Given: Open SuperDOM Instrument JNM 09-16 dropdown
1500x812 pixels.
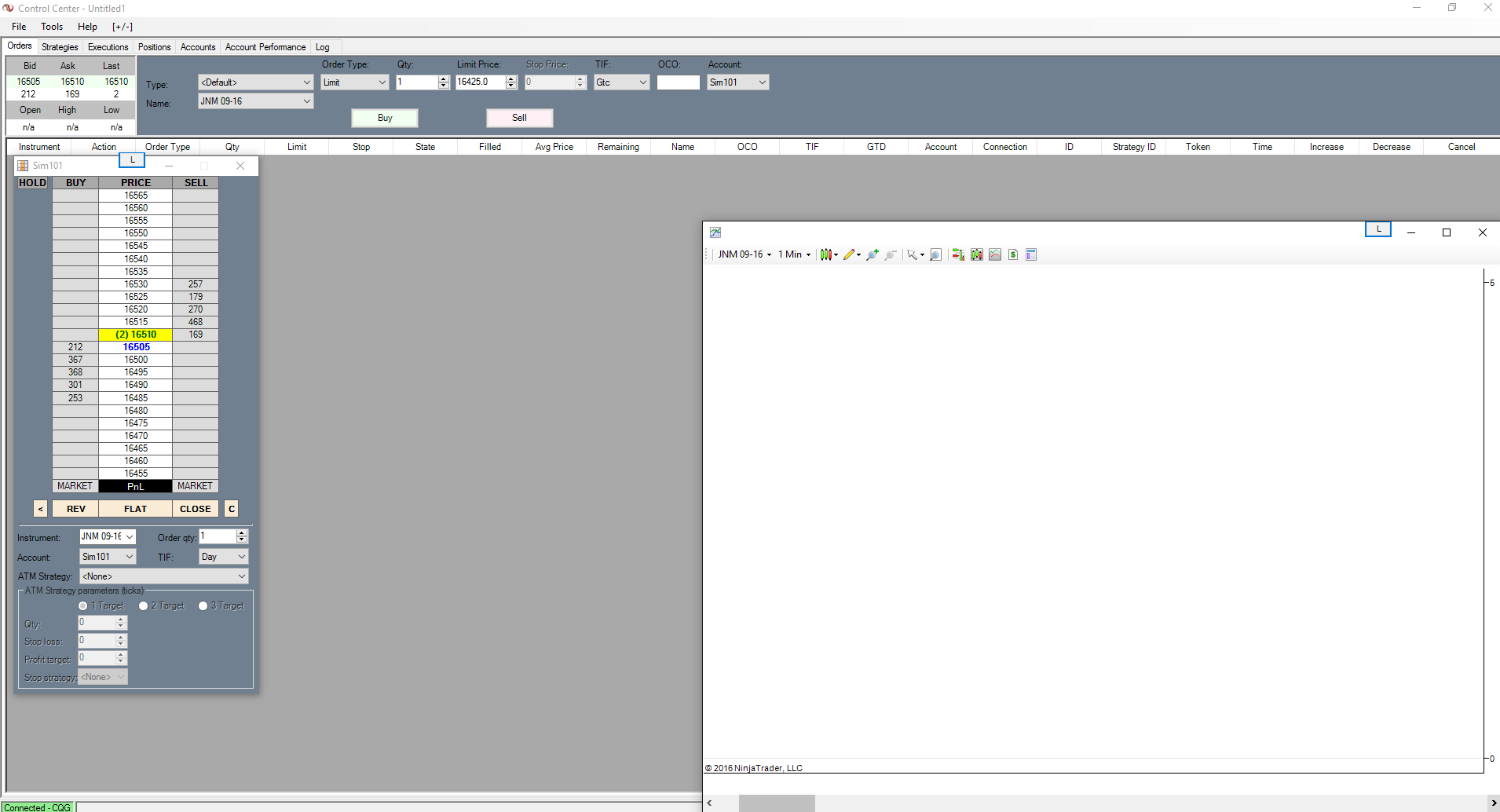Looking at the screenshot, I should pos(108,536).
